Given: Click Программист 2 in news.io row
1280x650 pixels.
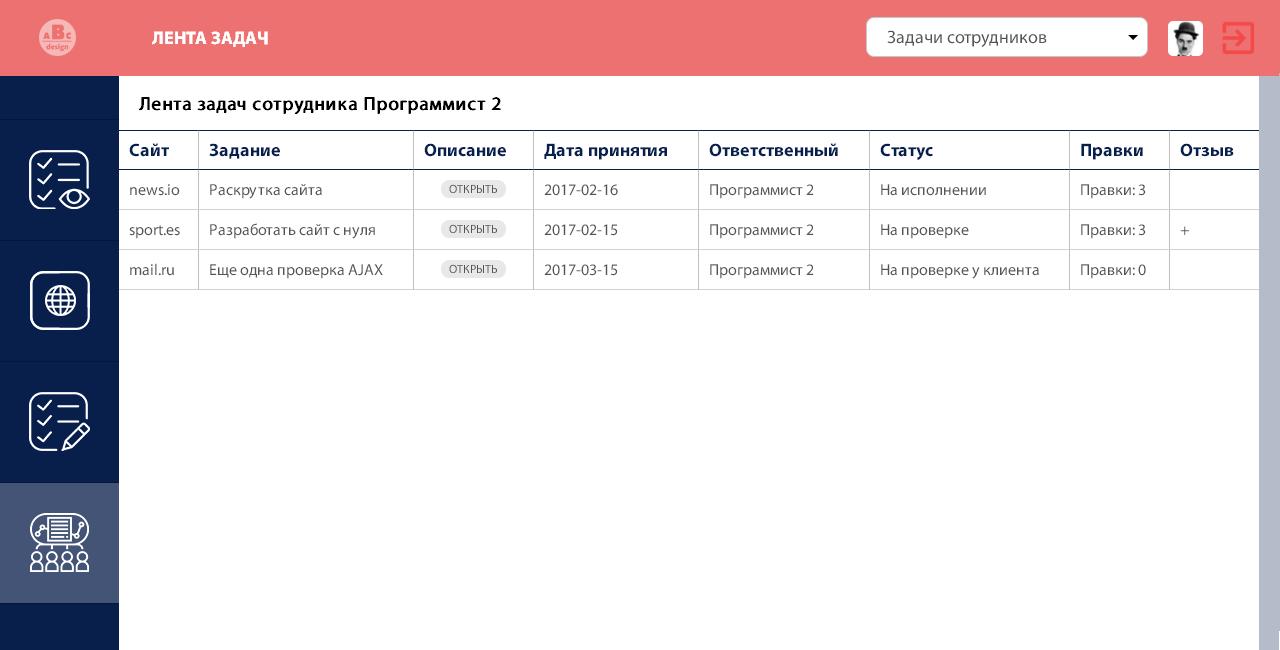Looking at the screenshot, I should click(x=761, y=190).
